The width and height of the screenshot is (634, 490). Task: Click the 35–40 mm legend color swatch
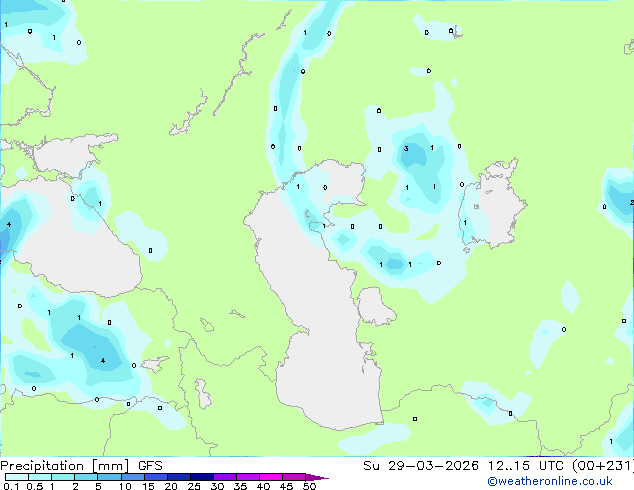[x=247, y=477]
